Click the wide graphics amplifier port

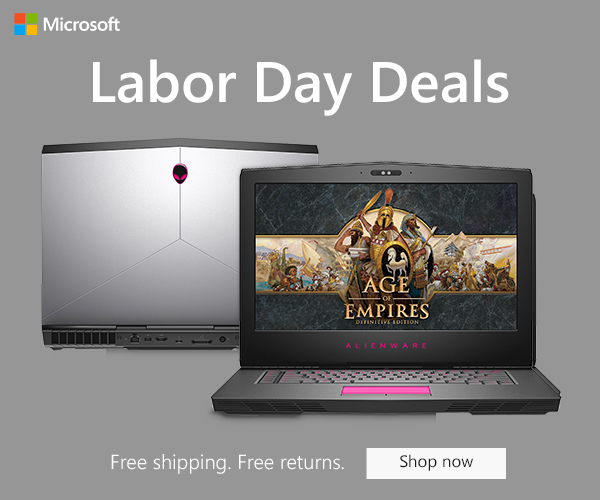pos(202,340)
